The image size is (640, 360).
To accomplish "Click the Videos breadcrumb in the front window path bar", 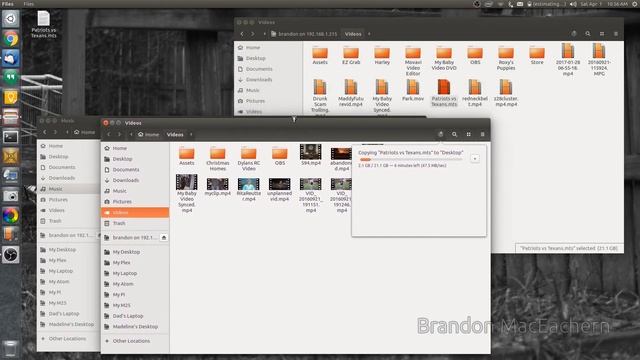I will click(x=175, y=134).
